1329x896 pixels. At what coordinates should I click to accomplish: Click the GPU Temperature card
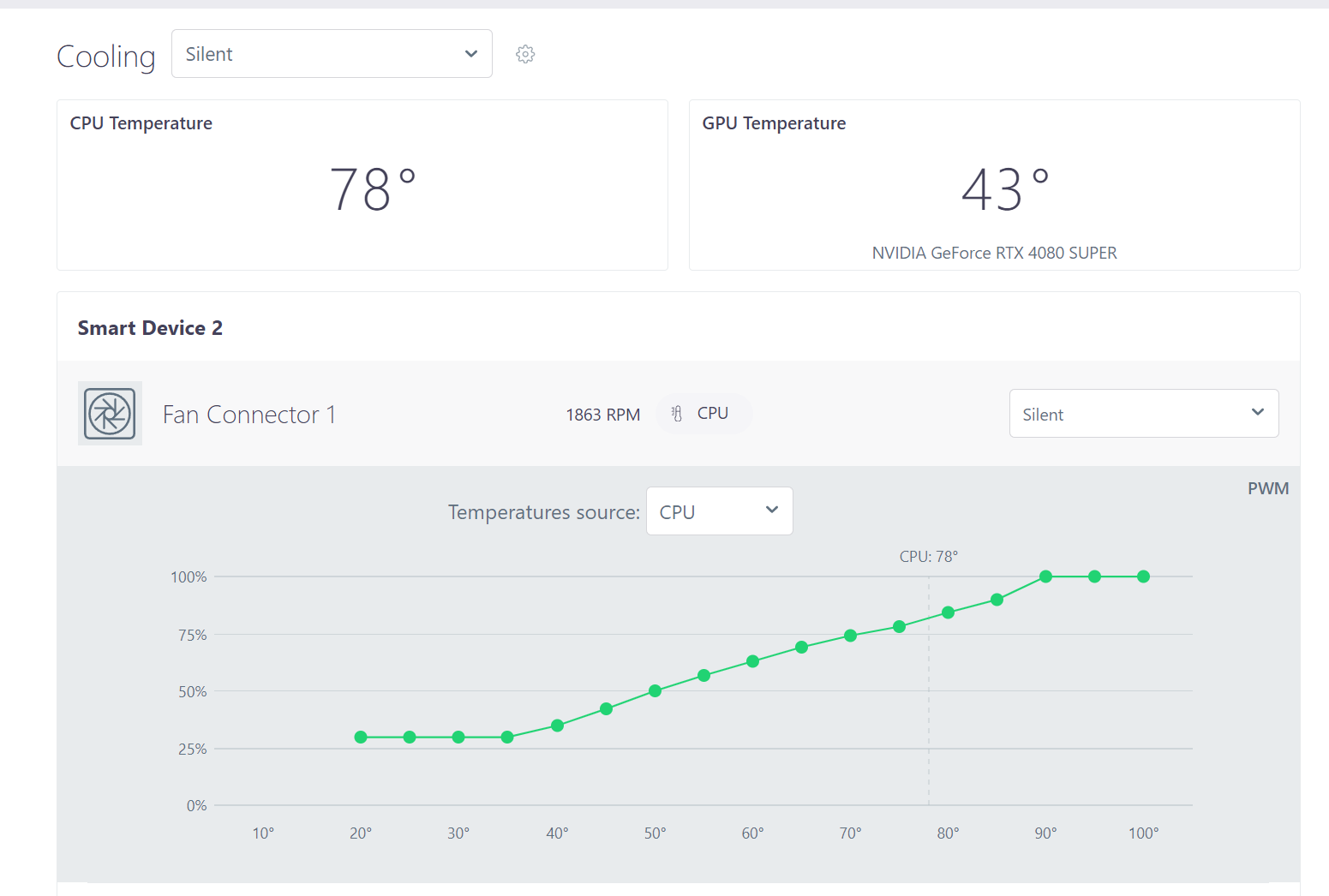click(x=995, y=185)
